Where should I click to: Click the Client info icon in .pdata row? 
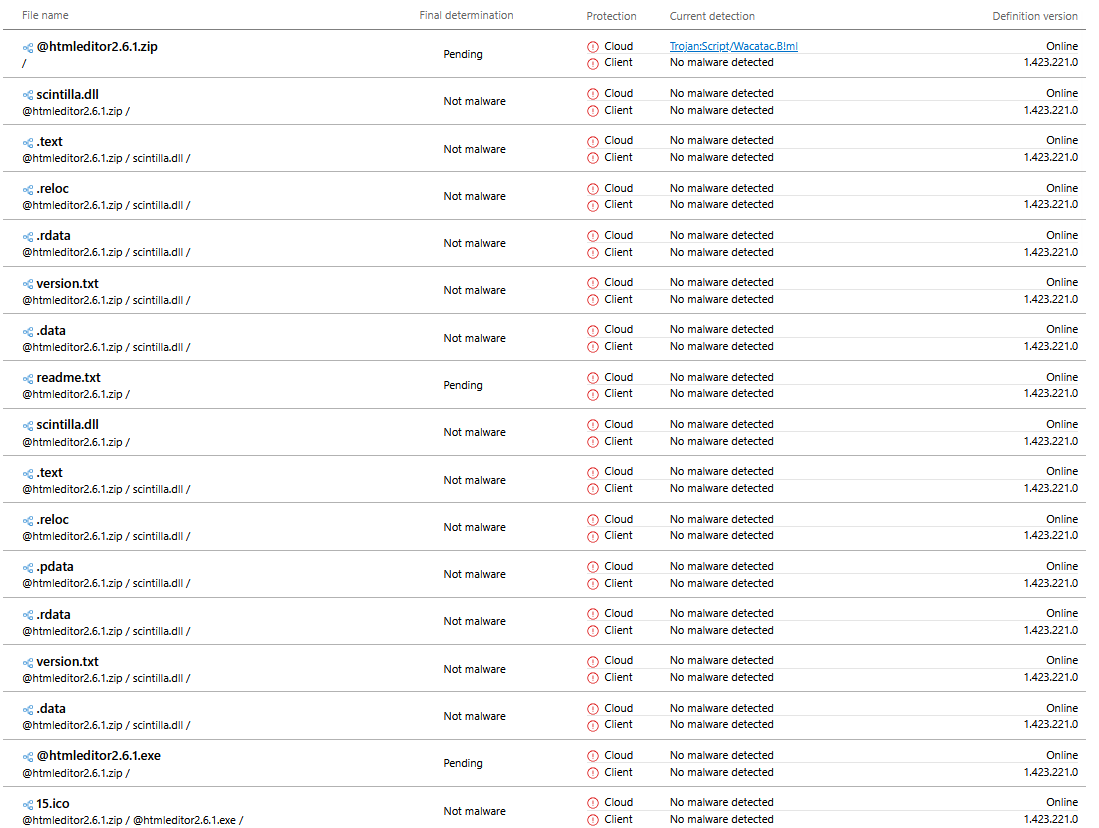(x=593, y=584)
